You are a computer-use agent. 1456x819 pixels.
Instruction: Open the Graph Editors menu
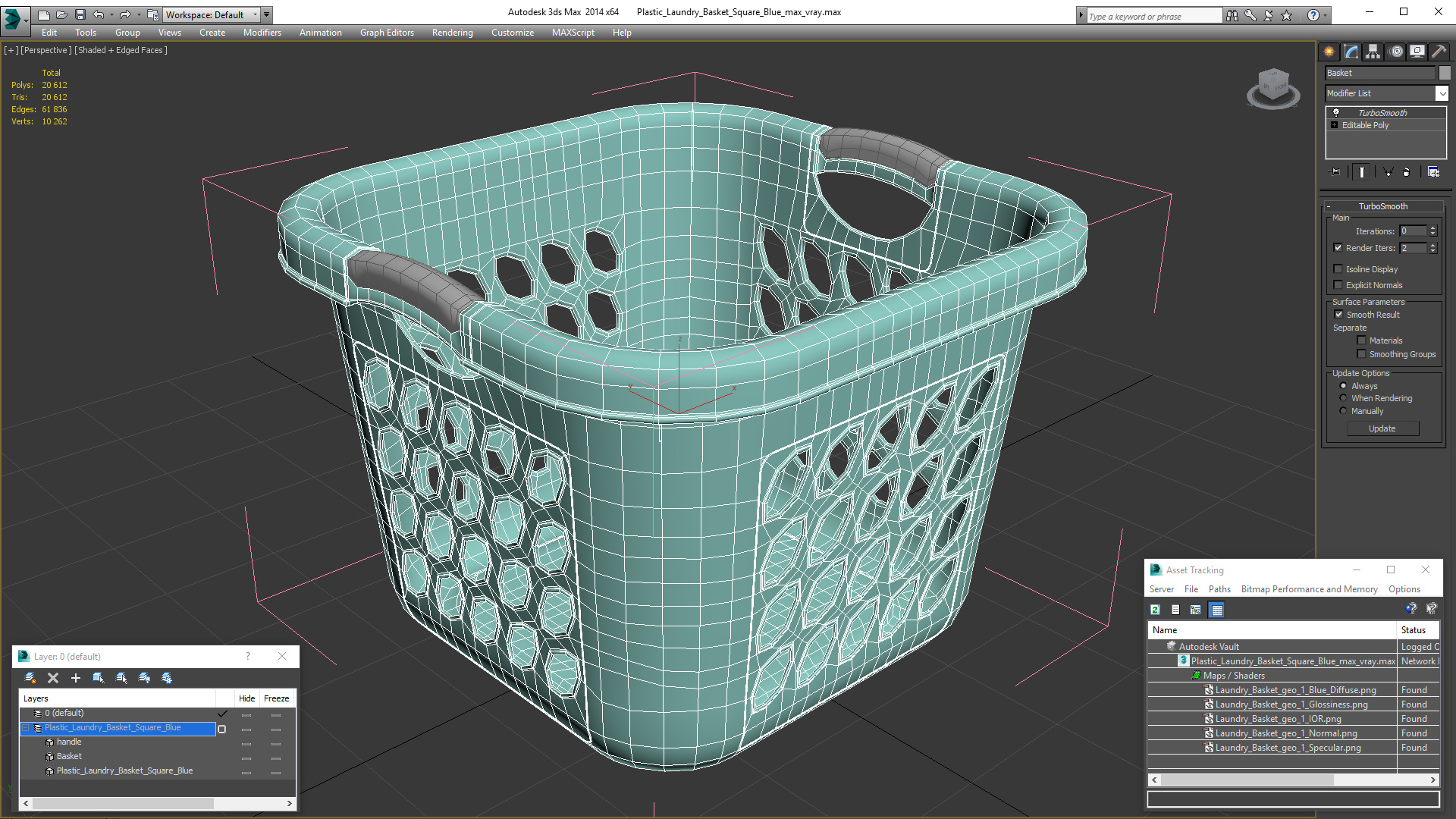point(387,33)
